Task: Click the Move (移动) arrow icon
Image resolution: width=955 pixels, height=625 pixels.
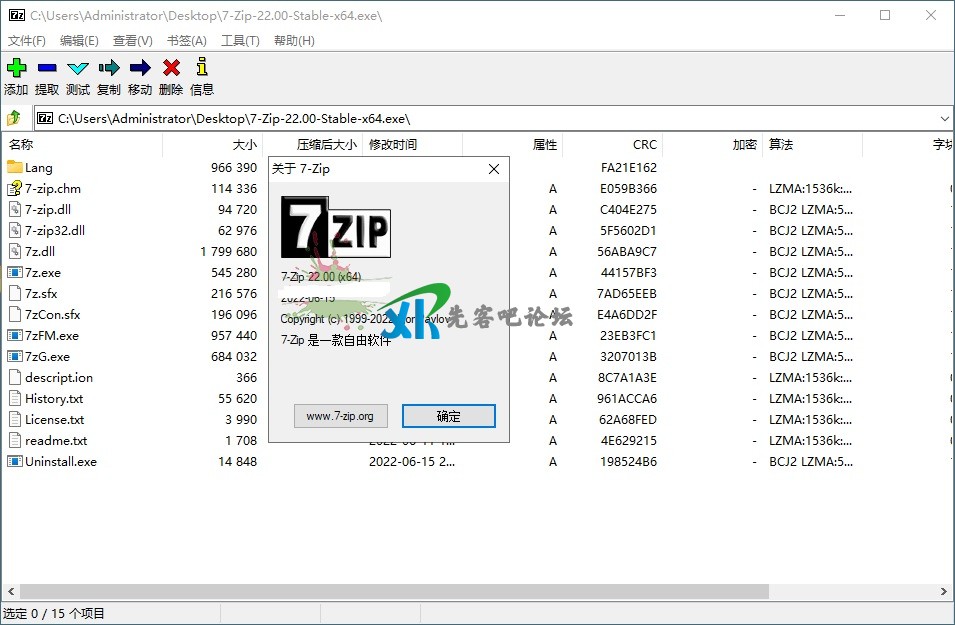Action: point(140,68)
